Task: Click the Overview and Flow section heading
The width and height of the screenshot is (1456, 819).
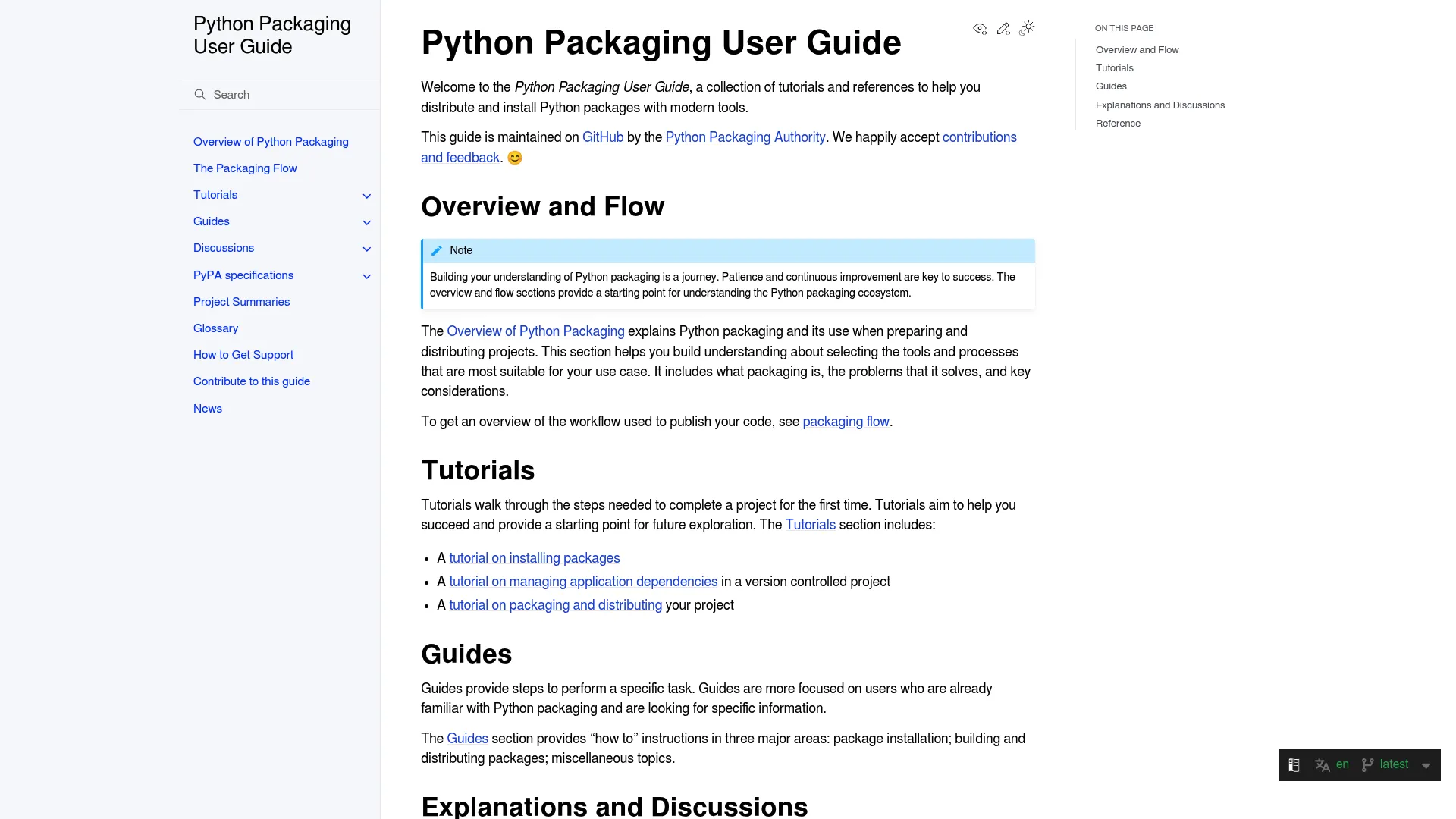Action: (543, 206)
